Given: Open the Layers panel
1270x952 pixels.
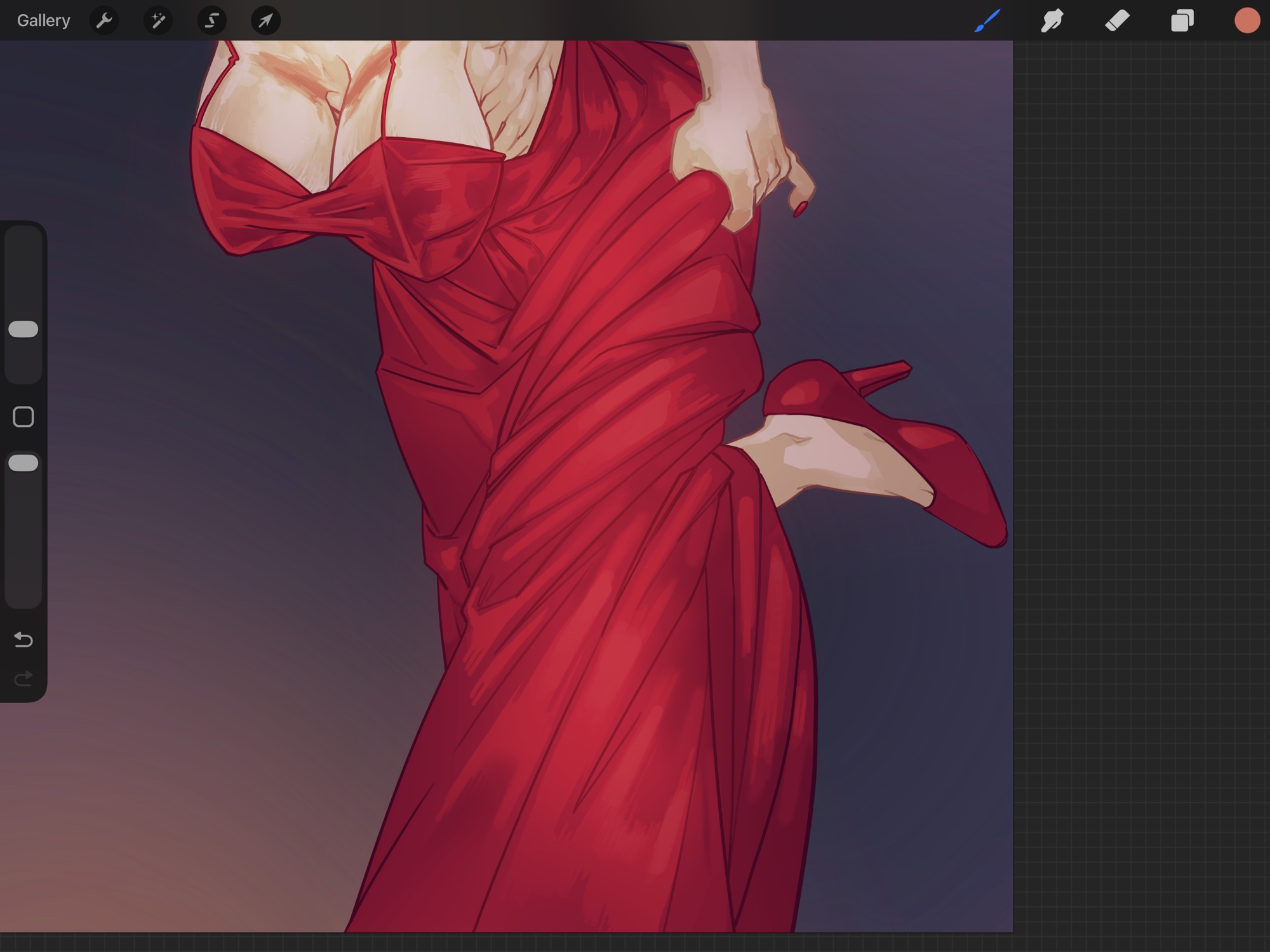Looking at the screenshot, I should [1182, 20].
